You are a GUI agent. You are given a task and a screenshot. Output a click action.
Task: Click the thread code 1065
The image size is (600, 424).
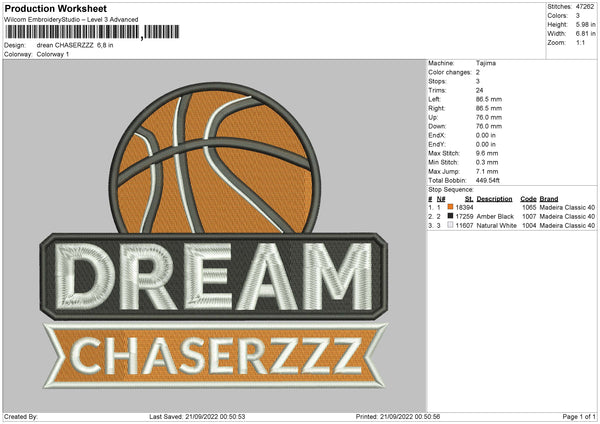coord(529,207)
